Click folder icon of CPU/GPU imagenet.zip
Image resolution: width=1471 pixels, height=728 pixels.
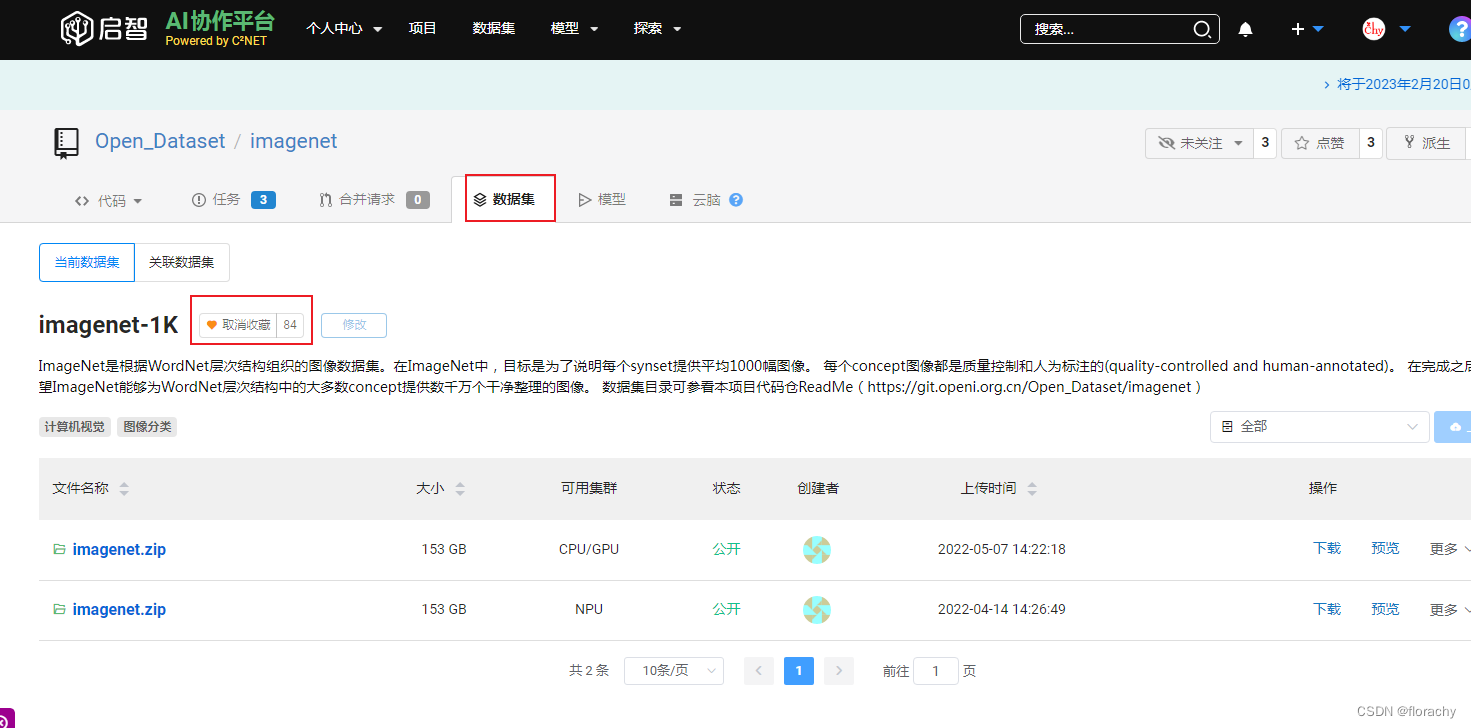point(59,549)
